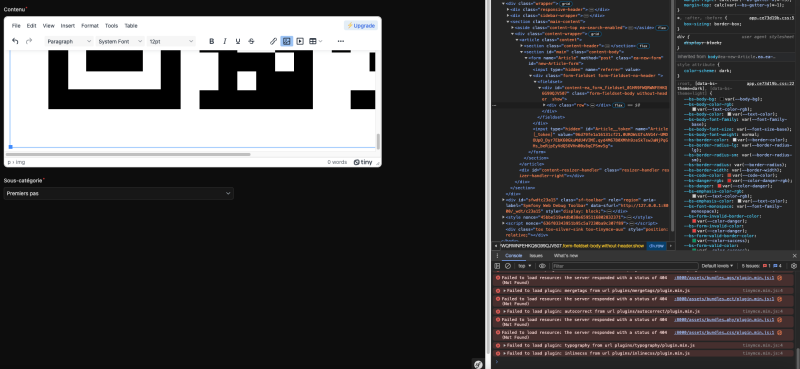
Task: Click the Symfony debug toolbar icon
Action: (478, 364)
